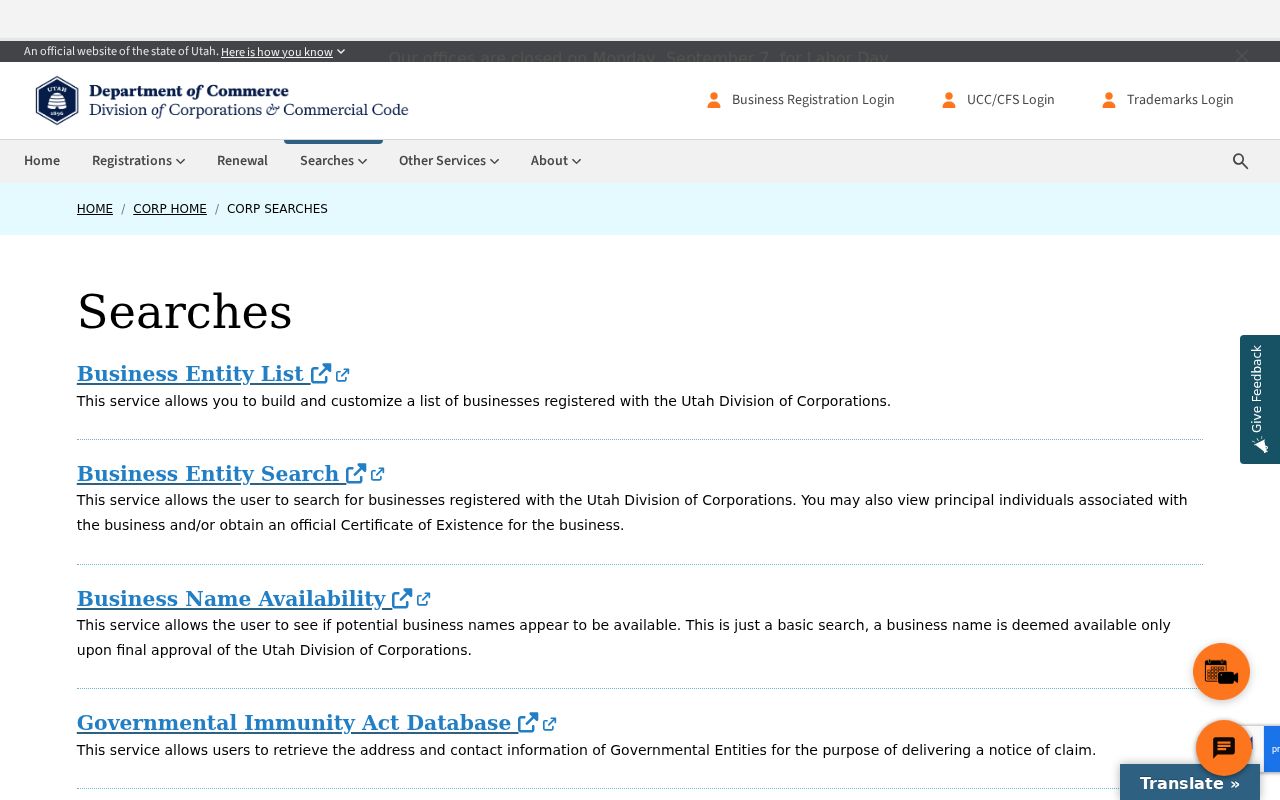Open the orange video appointment calendar button
The height and width of the screenshot is (800, 1280).
[x=1221, y=671]
